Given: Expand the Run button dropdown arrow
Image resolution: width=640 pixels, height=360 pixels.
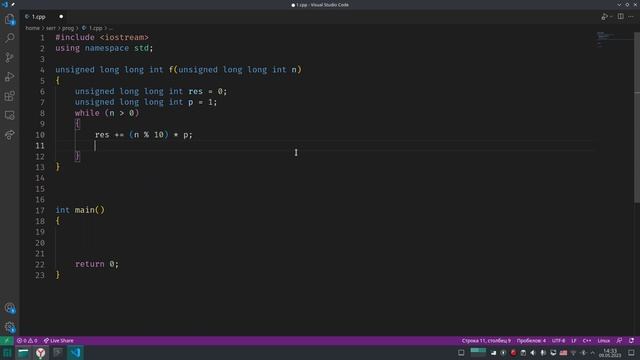Looking at the screenshot, I should pos(611,17).
